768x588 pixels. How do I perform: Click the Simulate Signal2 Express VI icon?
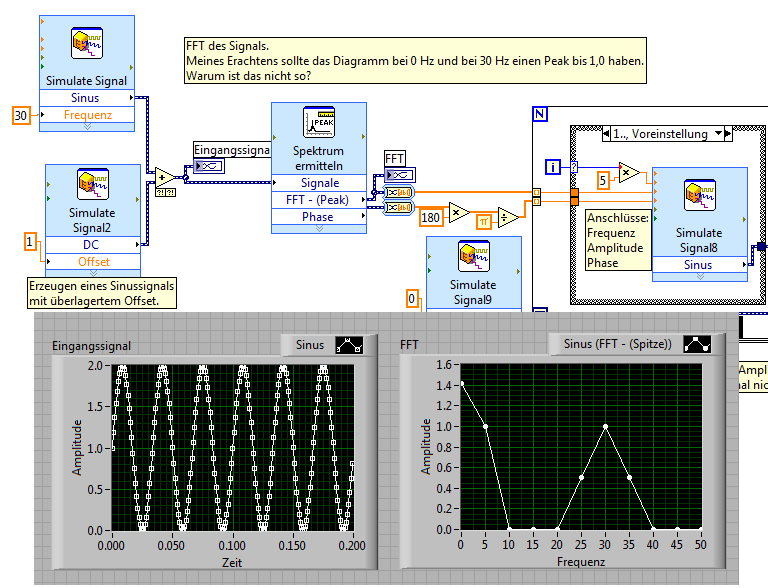93,184
